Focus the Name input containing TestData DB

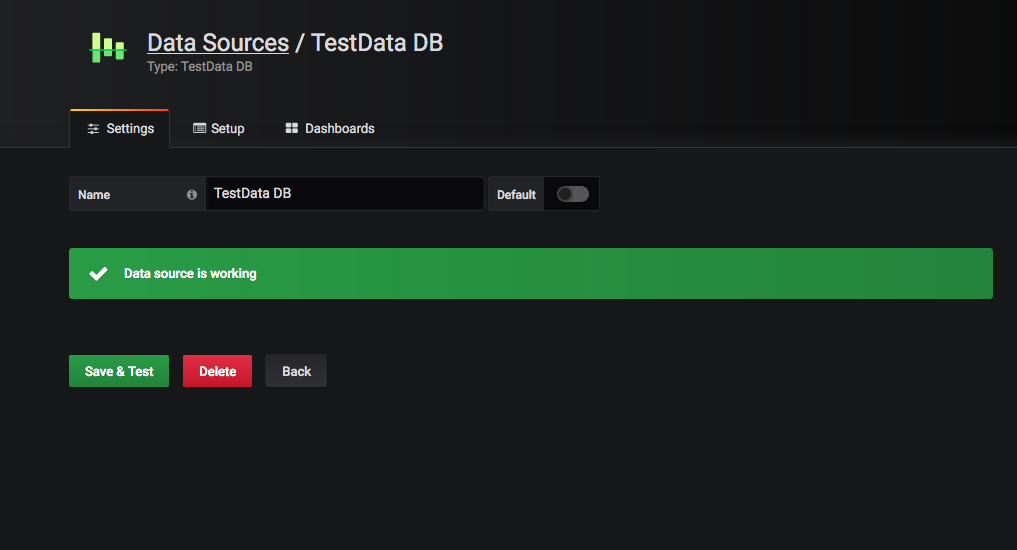click(x=345, y=193)
